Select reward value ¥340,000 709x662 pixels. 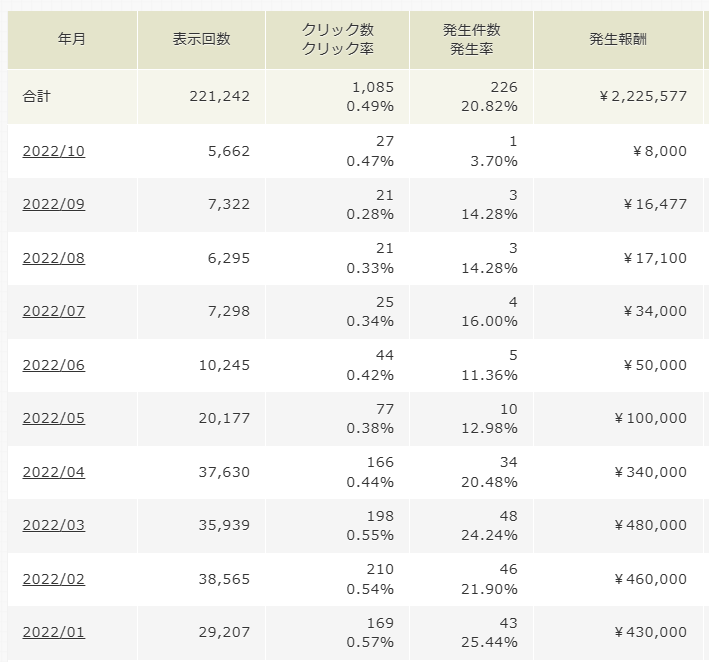[651, 472]
